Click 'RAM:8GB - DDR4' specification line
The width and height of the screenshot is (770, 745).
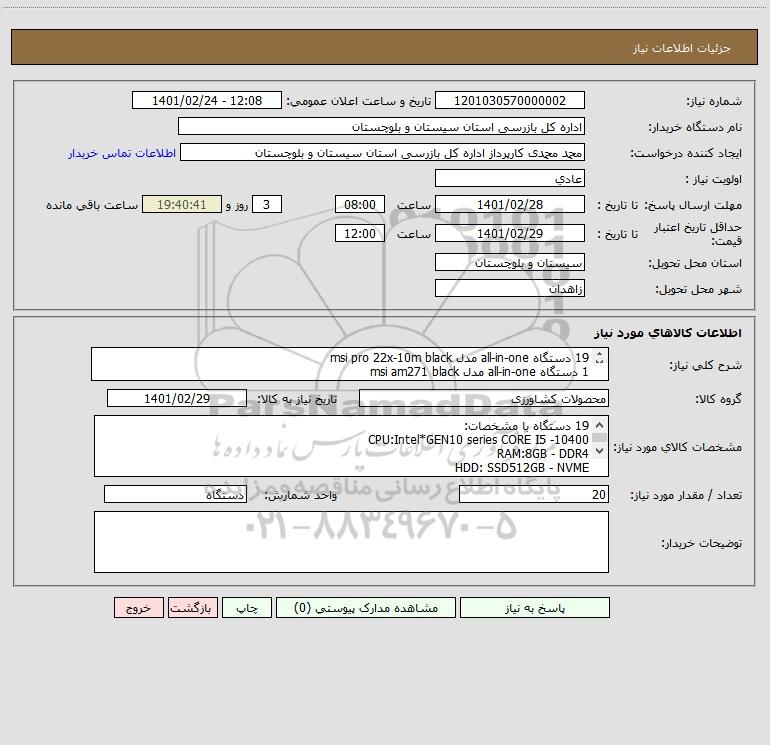point(543,453)
